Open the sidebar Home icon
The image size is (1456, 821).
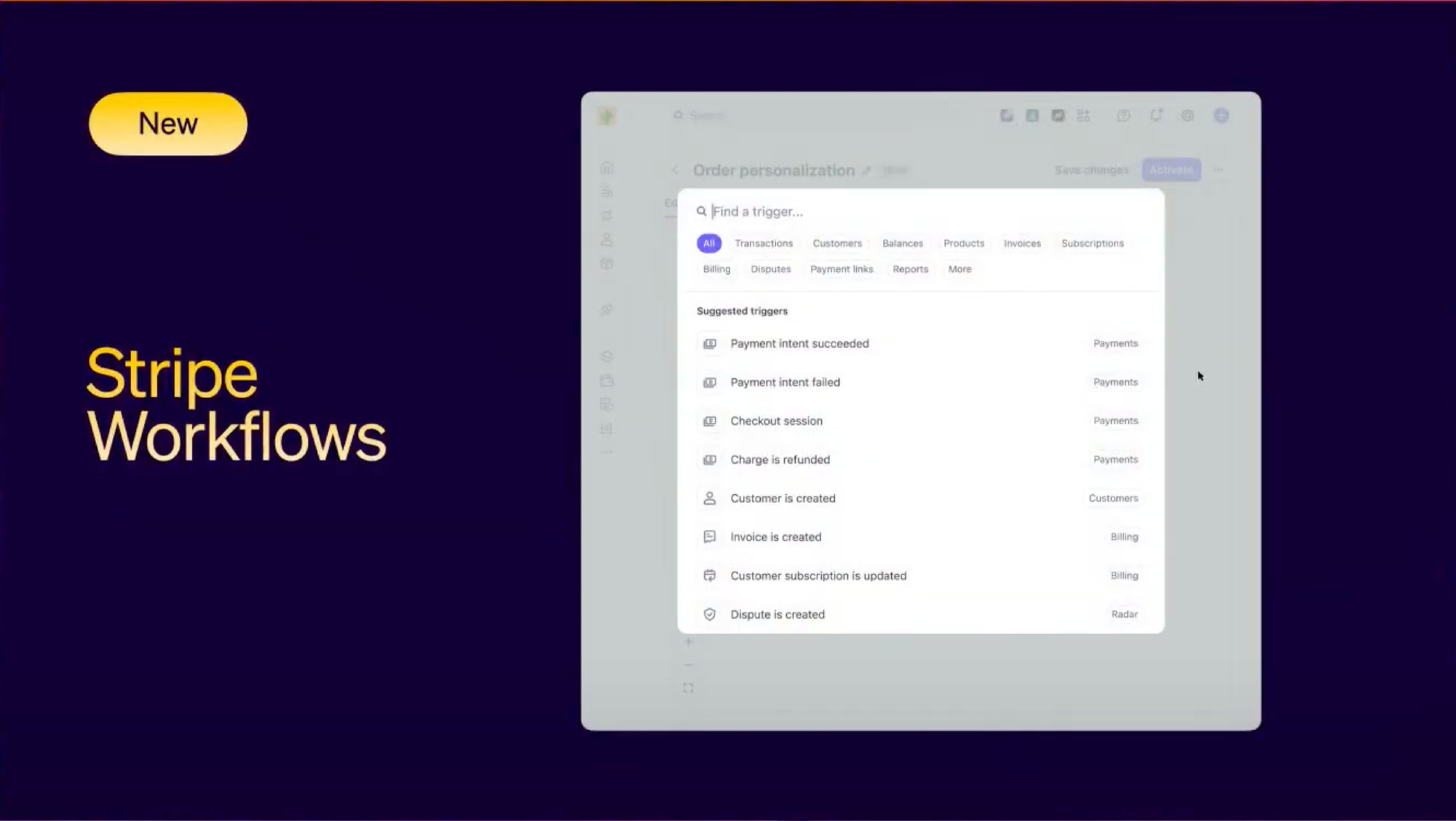606,168
